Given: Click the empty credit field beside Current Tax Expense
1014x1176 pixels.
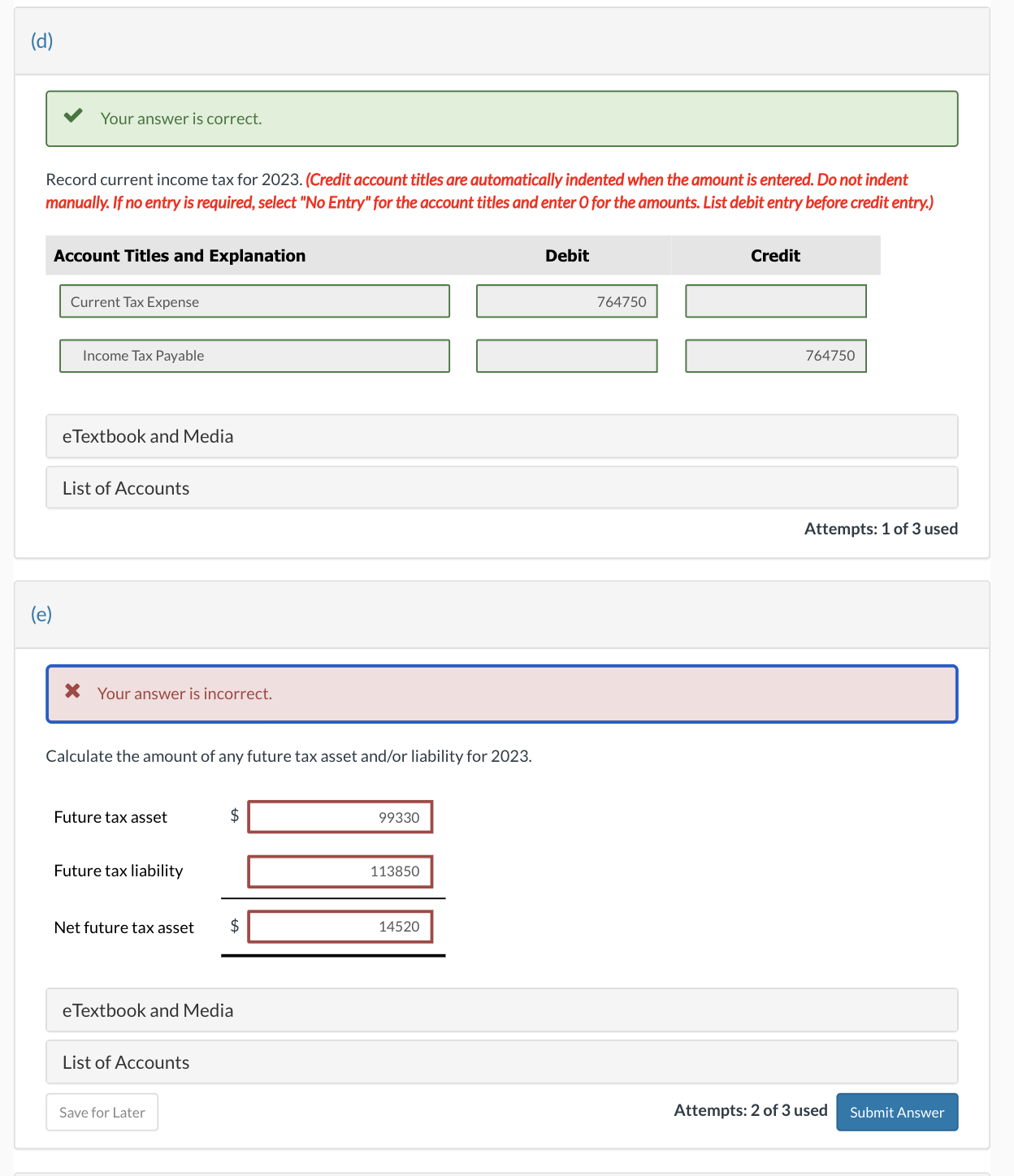Looking at the screenshot, I should tap(775, 301).
